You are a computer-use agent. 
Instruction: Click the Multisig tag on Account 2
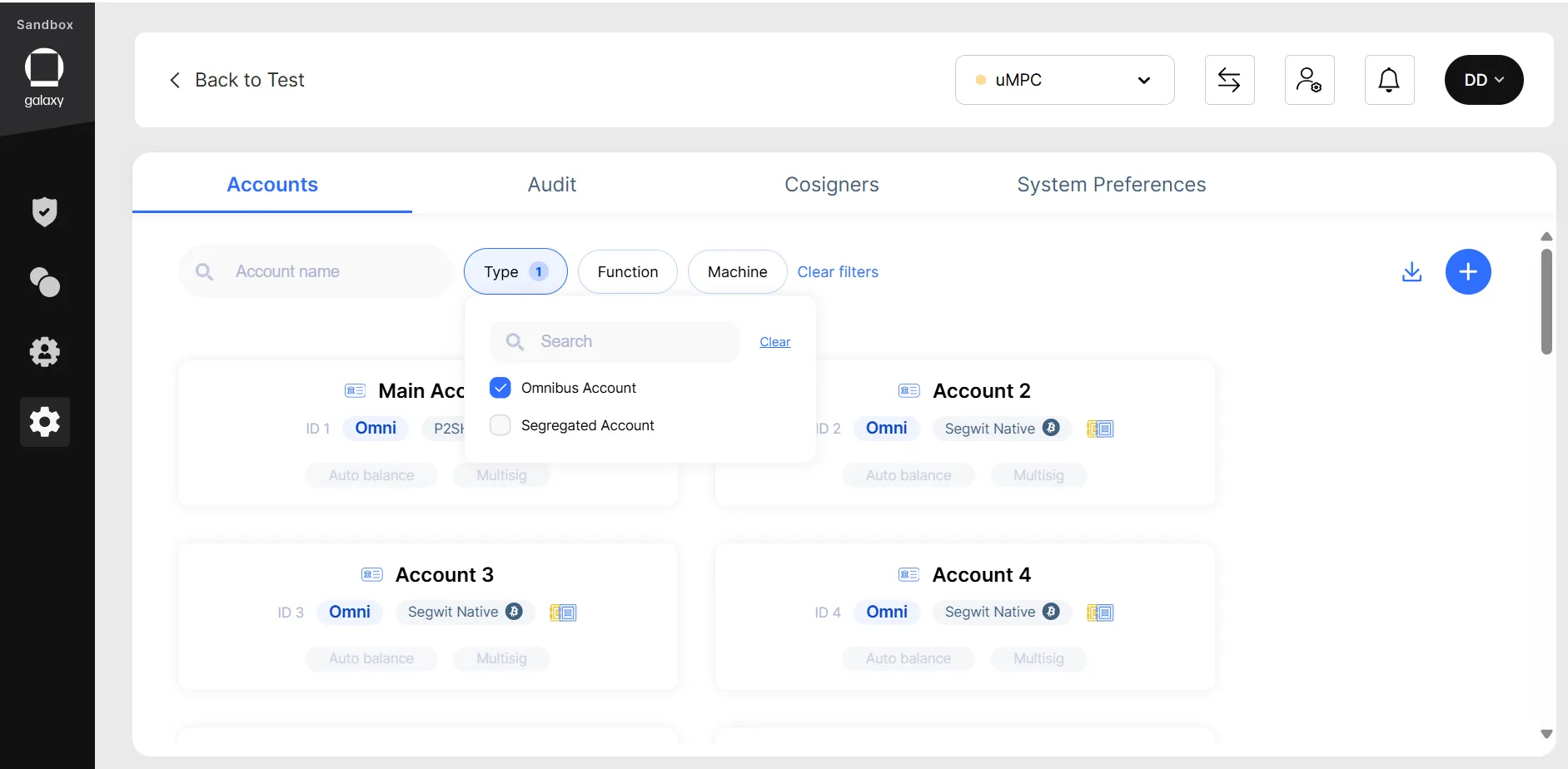[1038, 475]
